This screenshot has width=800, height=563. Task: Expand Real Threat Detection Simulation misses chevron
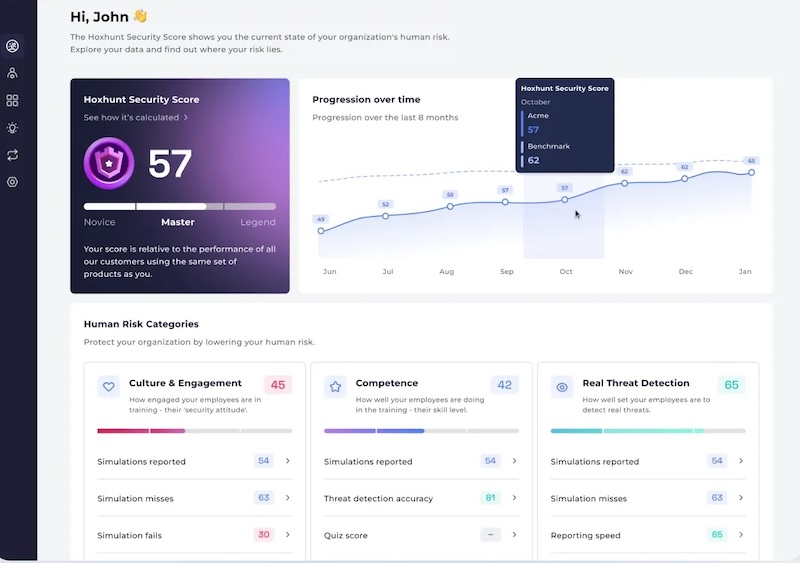[741, 498]
